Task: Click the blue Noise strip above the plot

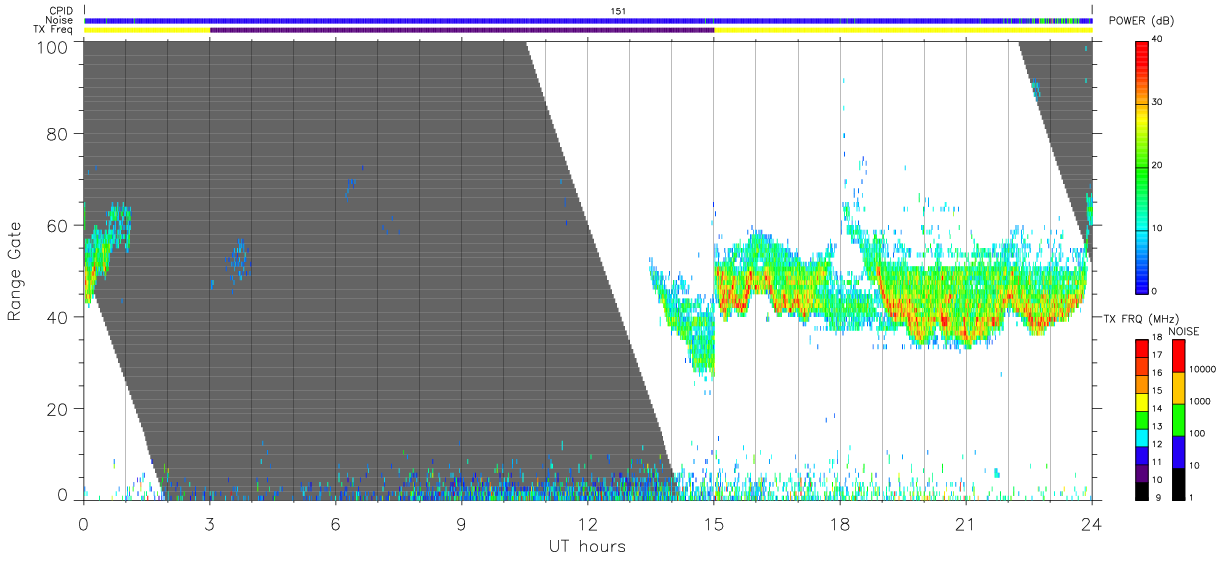Action: [588, 20]
